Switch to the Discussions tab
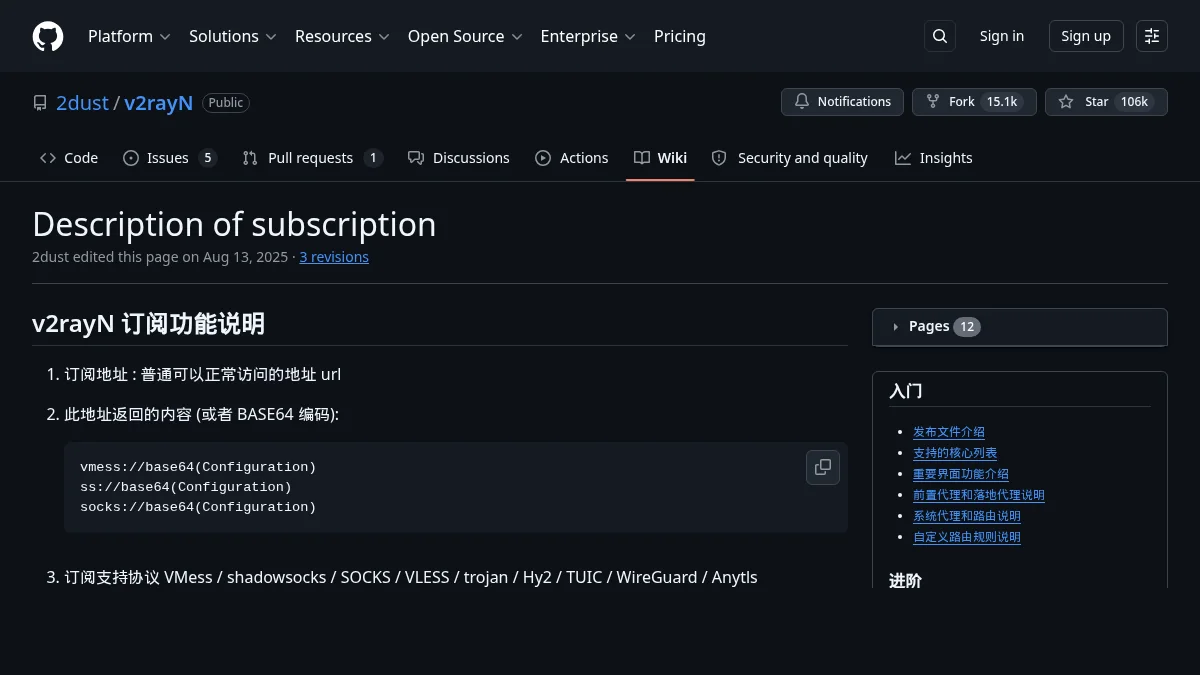 point(459,158)
